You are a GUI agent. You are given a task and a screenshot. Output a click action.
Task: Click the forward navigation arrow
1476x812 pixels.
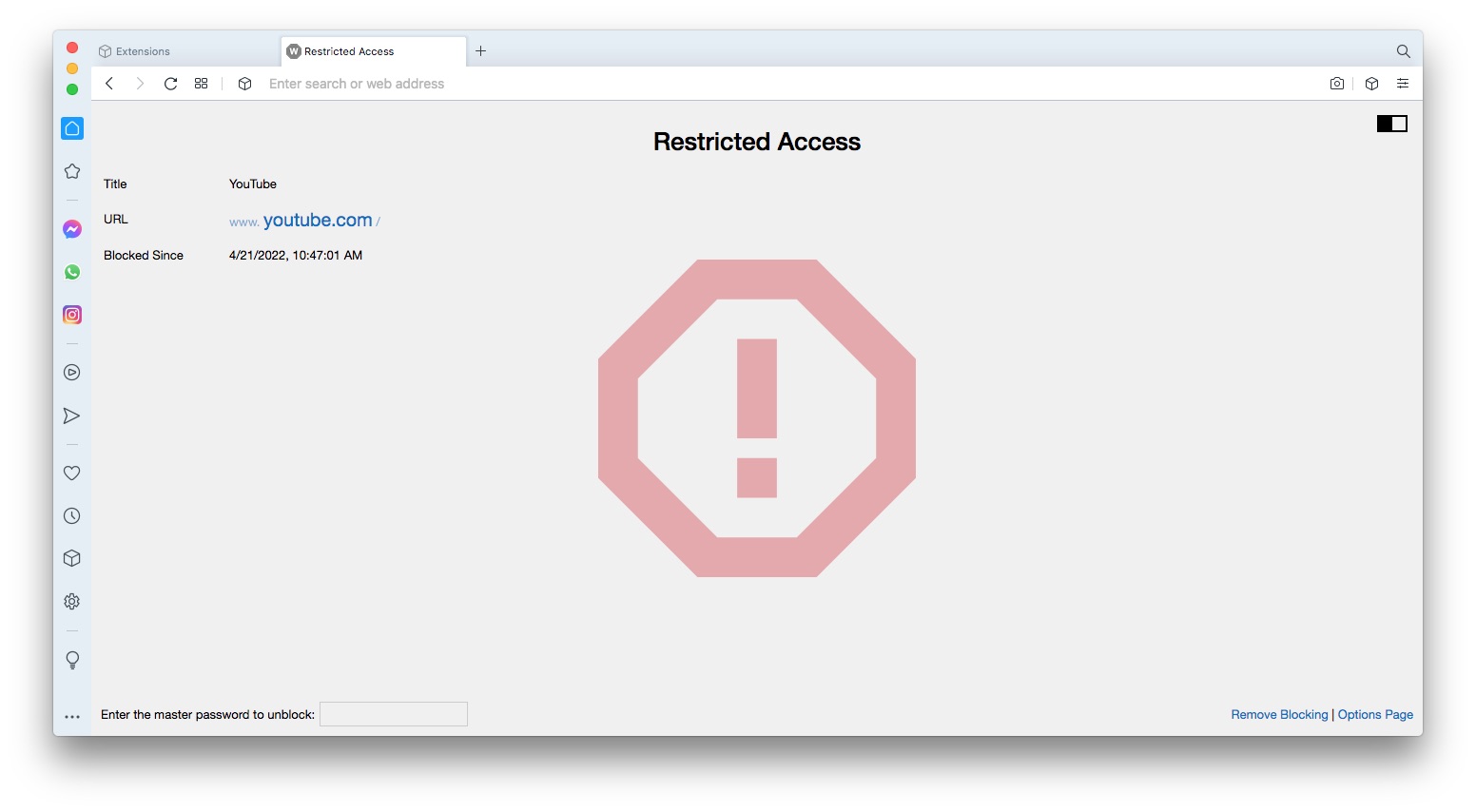(140, 84)
